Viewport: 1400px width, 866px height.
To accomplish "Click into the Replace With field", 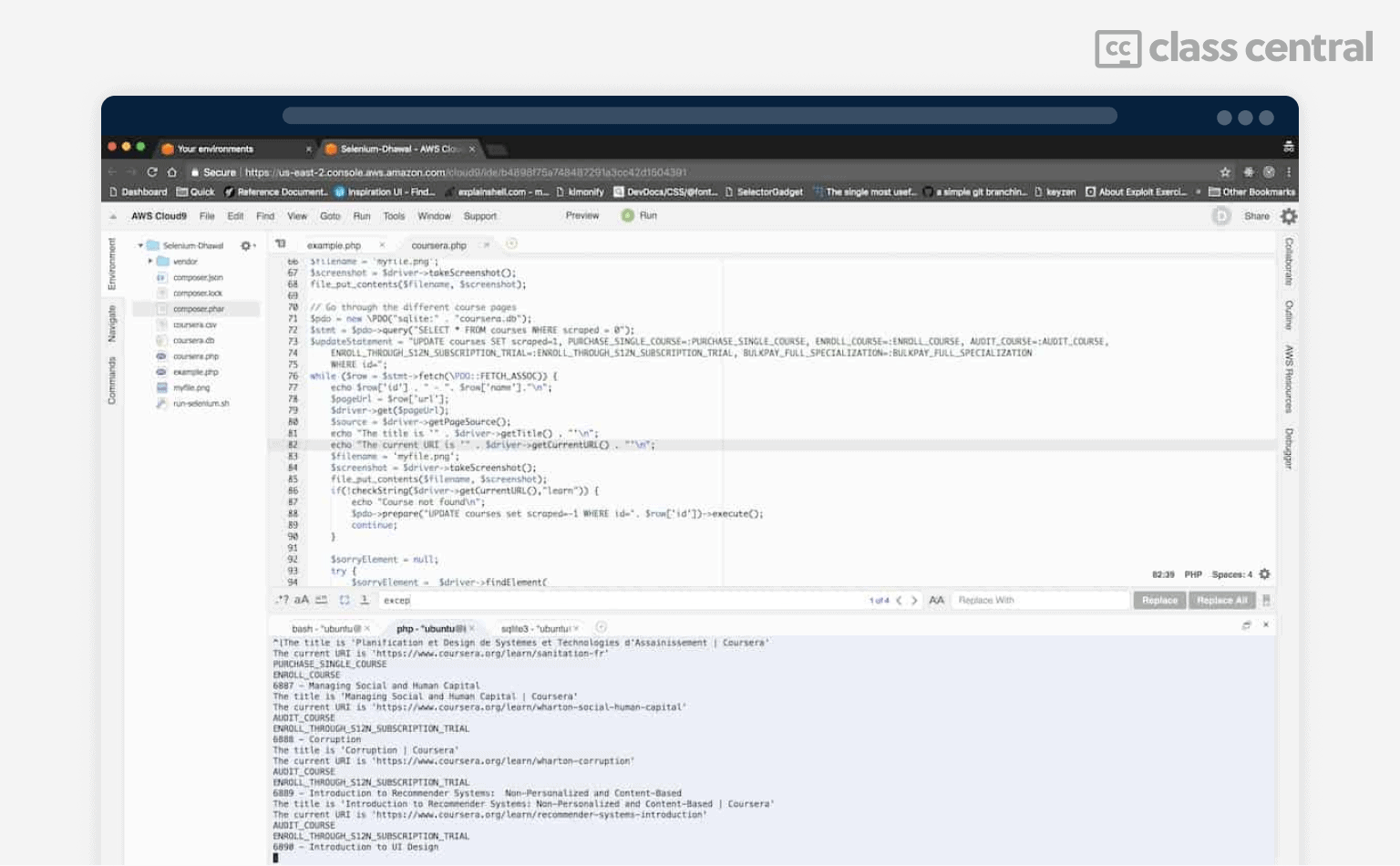I will (x=1039, y=601).
